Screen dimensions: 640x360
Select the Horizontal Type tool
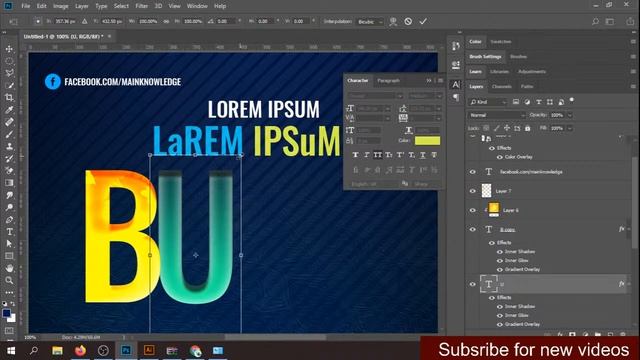point(9,232)
